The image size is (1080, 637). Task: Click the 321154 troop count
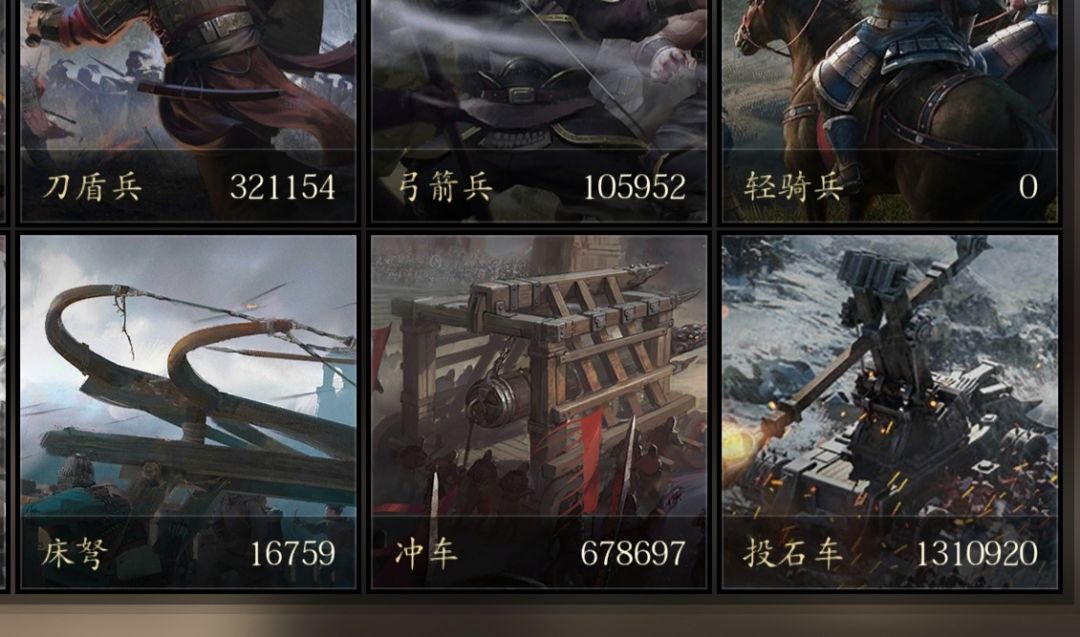point(282,187)
